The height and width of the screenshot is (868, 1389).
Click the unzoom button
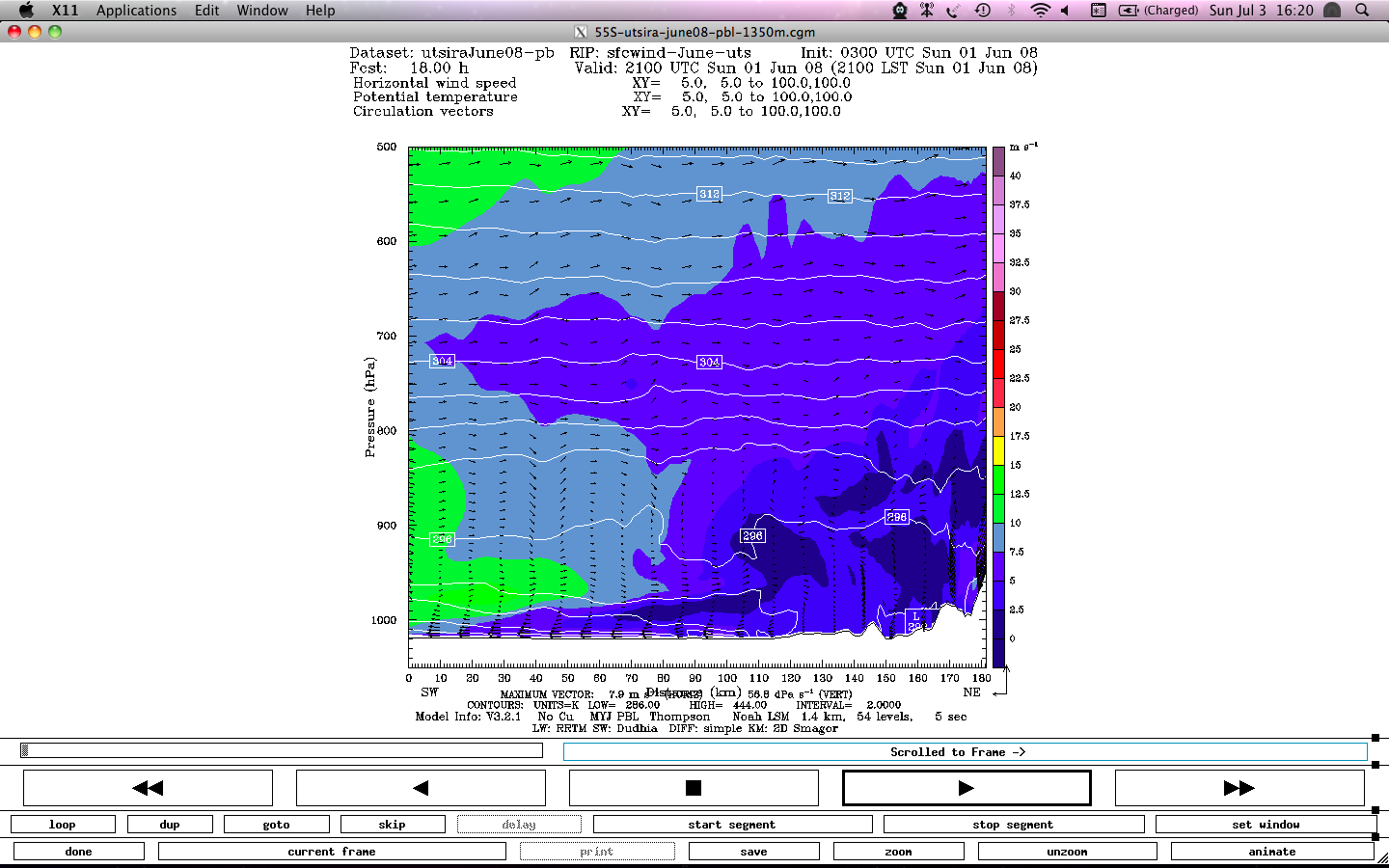(x=1068, y=852)
